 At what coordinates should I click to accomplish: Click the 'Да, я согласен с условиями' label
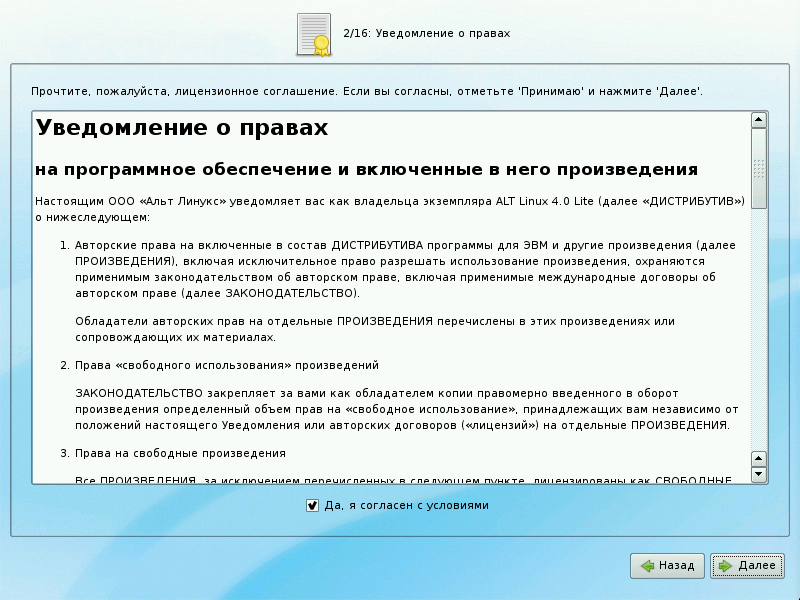pos(406,506)
